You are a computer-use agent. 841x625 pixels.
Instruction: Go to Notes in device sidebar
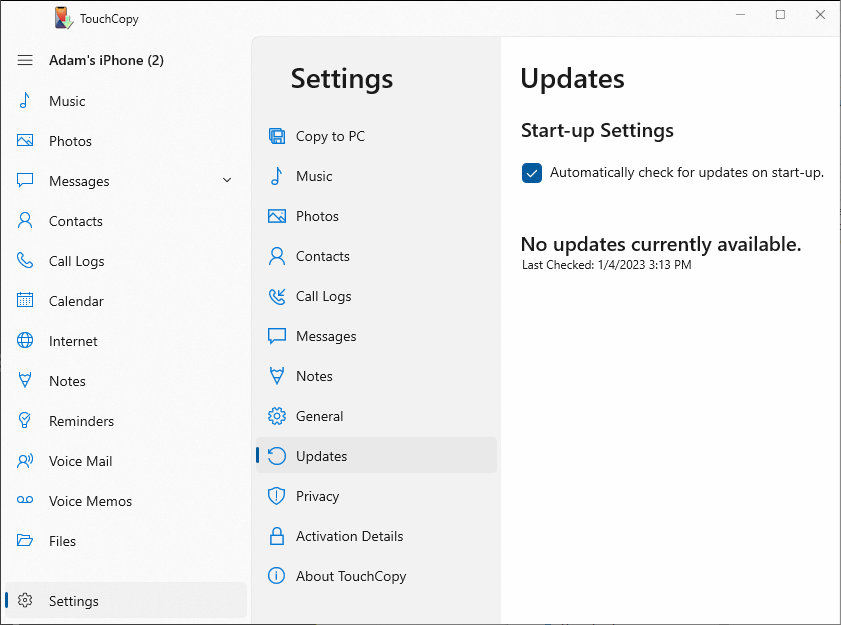pos(126,380)
